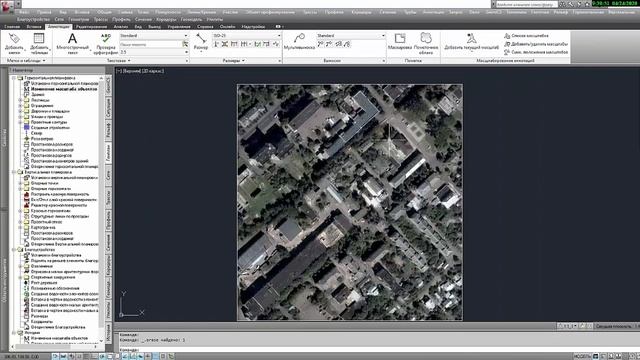Click the МОДЕЛЬ status bar button
This screenshot has height=360, width=640.
(x=582, y=356)
